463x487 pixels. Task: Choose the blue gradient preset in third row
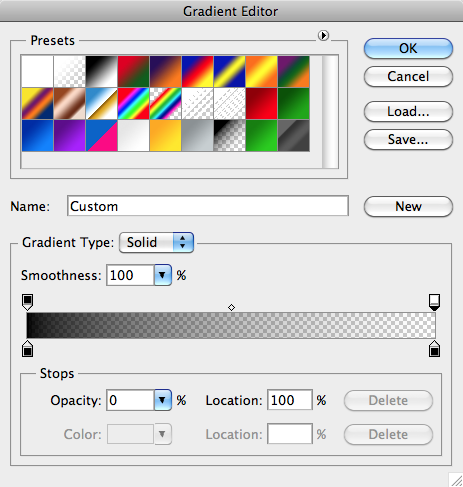point(37,135)
